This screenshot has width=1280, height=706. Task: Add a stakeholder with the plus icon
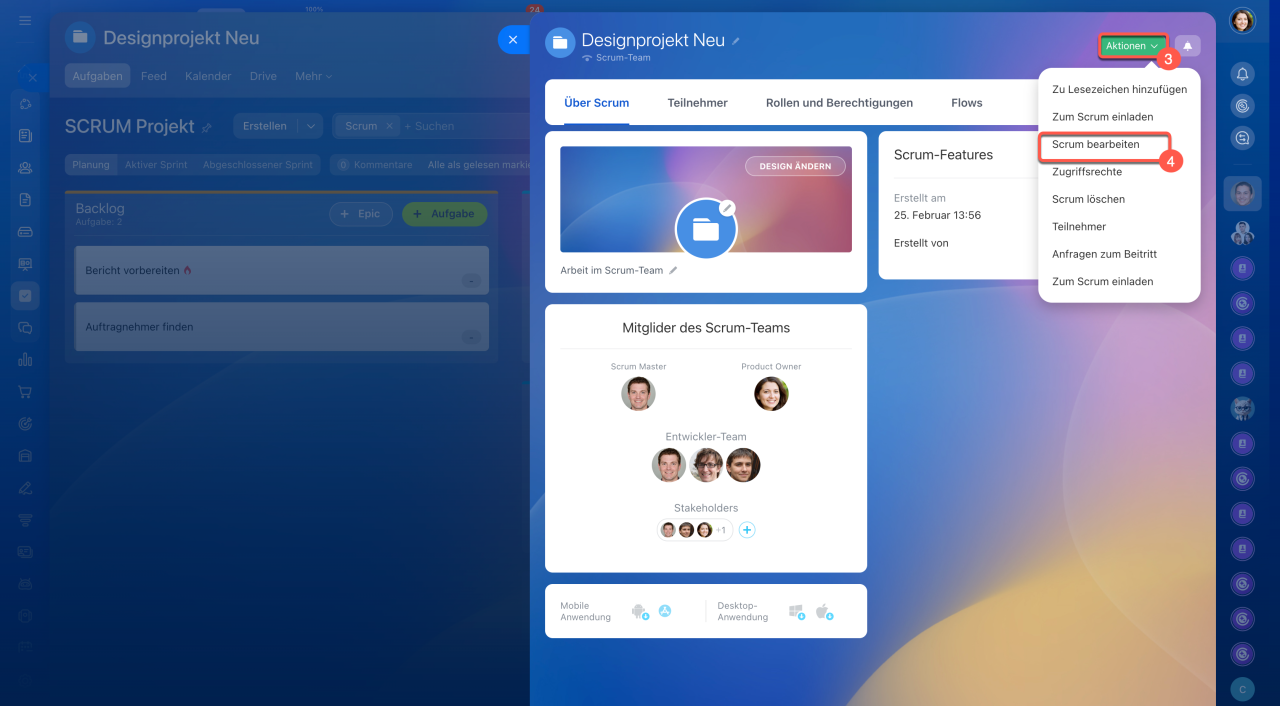[x=747, y=530]
